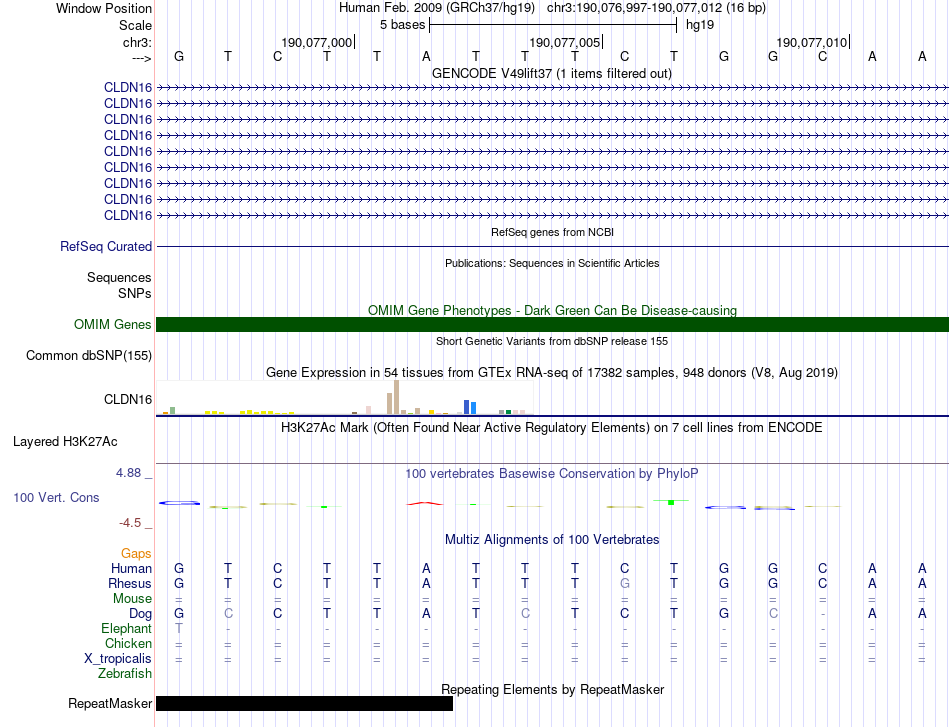Click the Layered H3K27Ac track label
Screen dimensions: 950x727
[65, 442]
